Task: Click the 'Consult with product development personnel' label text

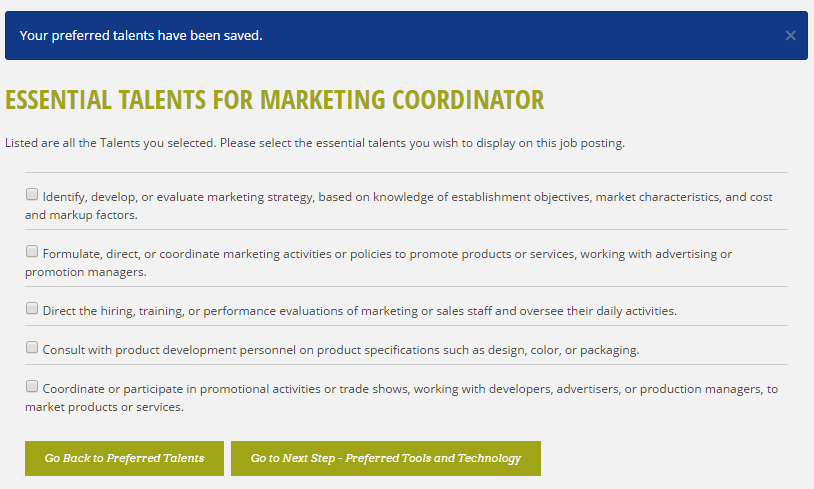Action: point(341,350)
